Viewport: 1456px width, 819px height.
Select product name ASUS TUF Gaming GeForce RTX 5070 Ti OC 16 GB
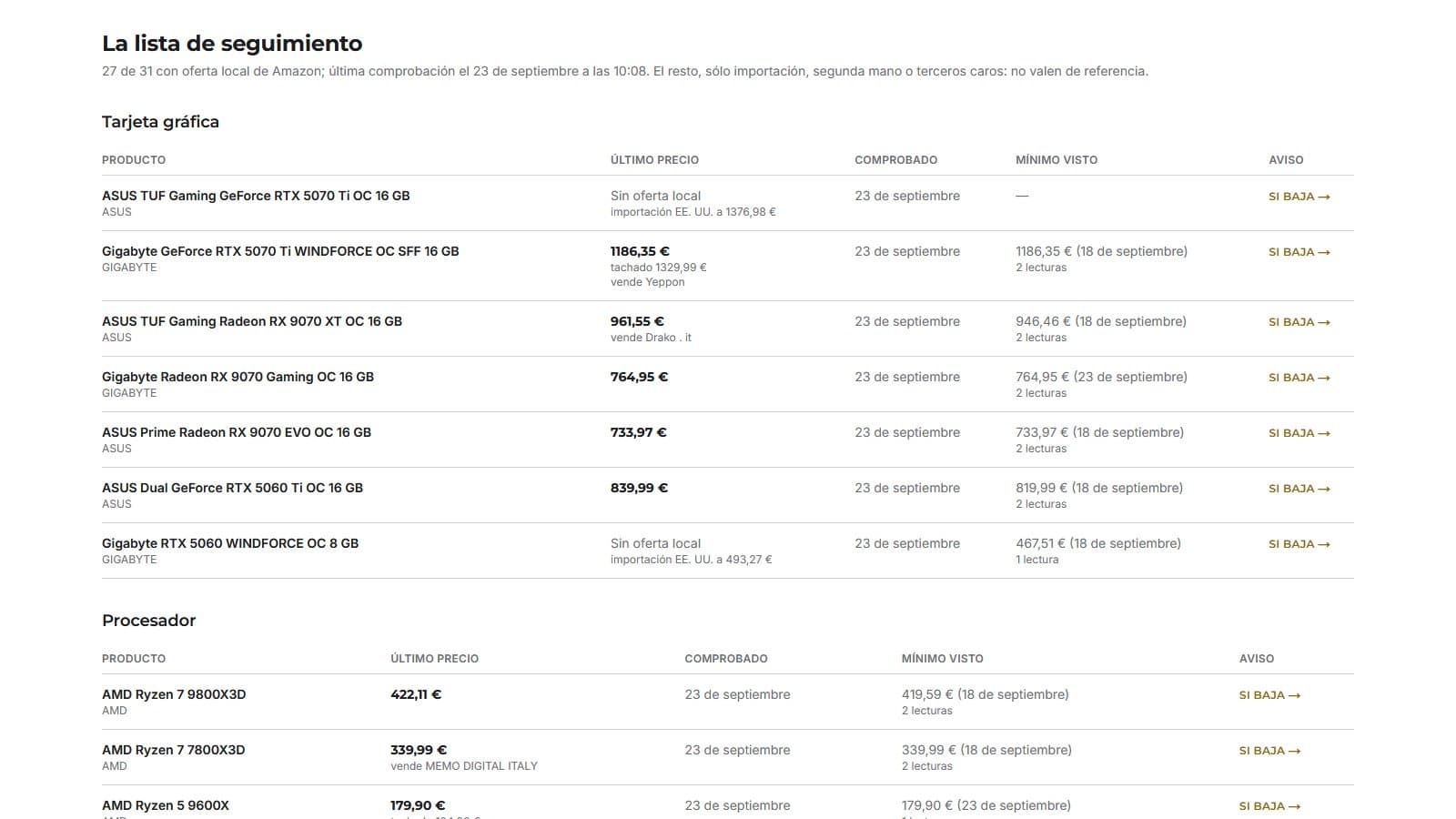pyautogui.click(x=256, y=196)
